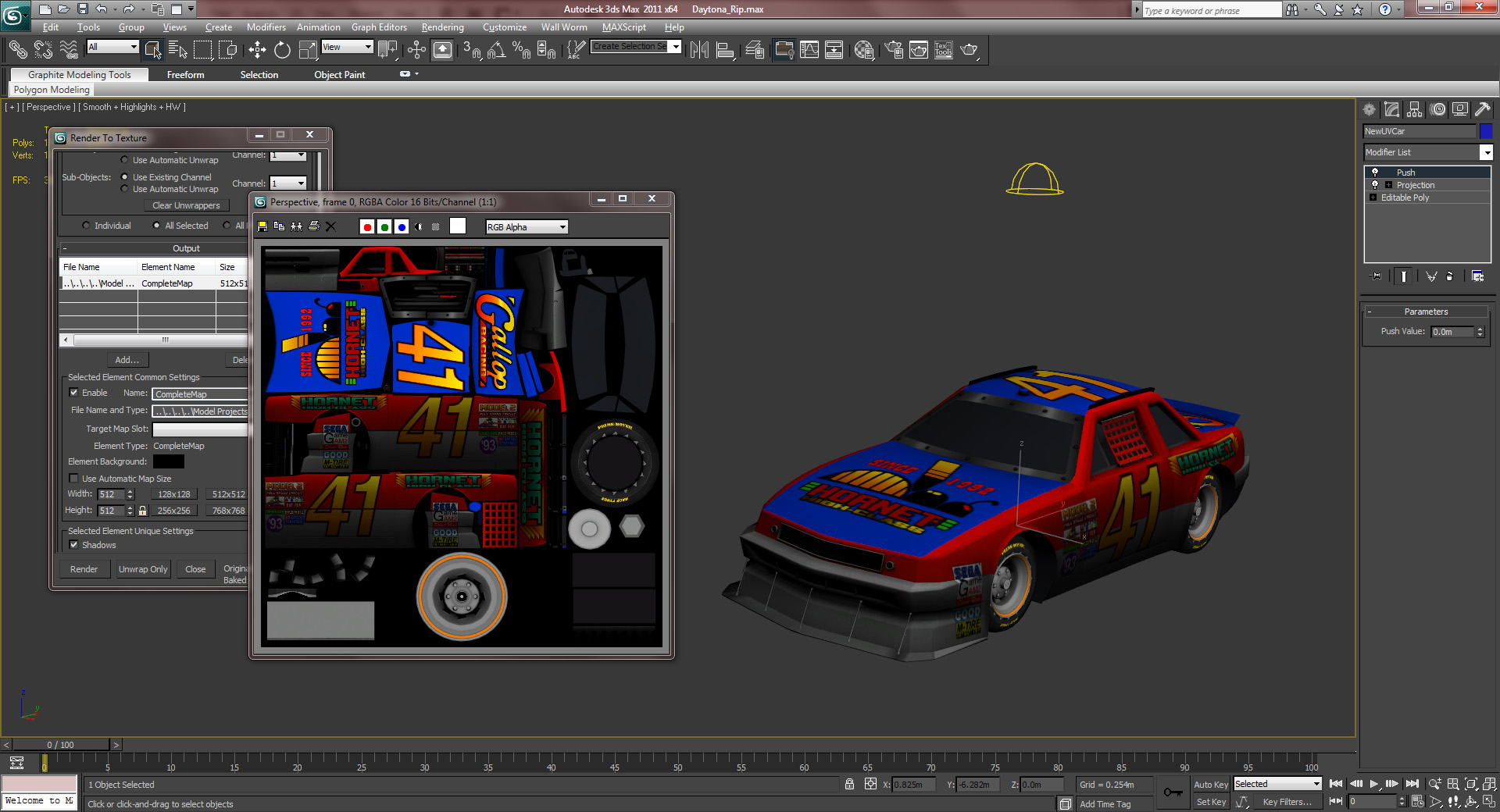1500x812 pixels.
Task: Switch to the Object Paint ribbon tab
Action: click(x=339, y=75)
